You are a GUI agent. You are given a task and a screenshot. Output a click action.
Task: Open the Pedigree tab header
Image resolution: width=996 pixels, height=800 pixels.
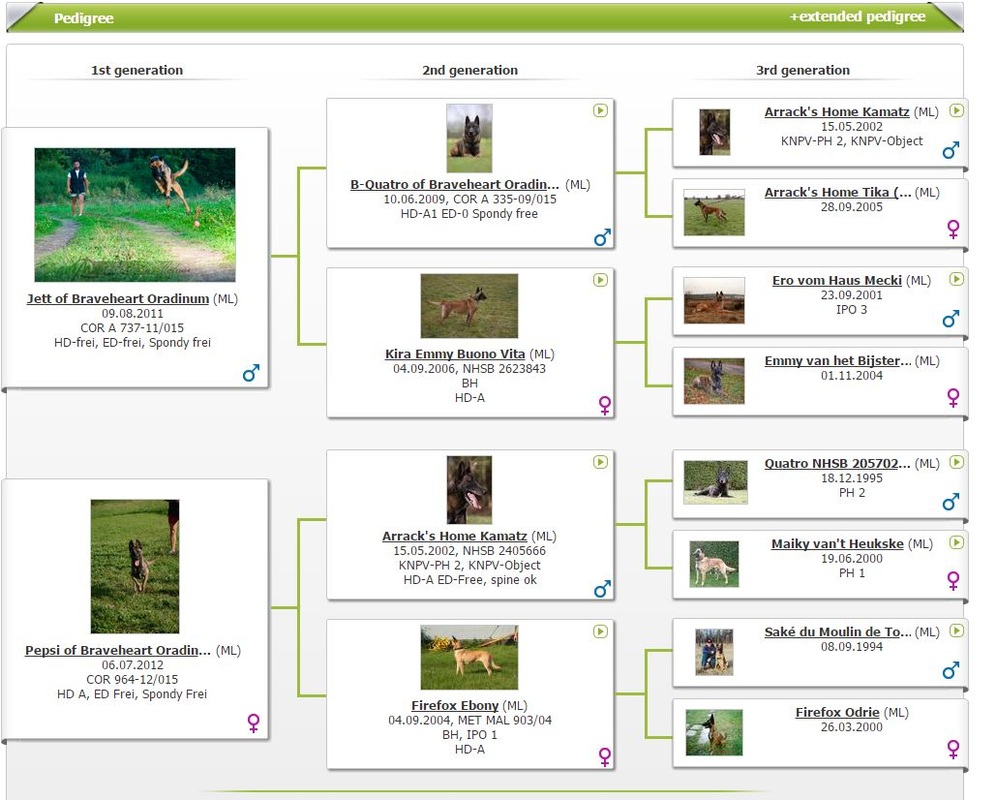pyautogui.click(x=83, y=18)
